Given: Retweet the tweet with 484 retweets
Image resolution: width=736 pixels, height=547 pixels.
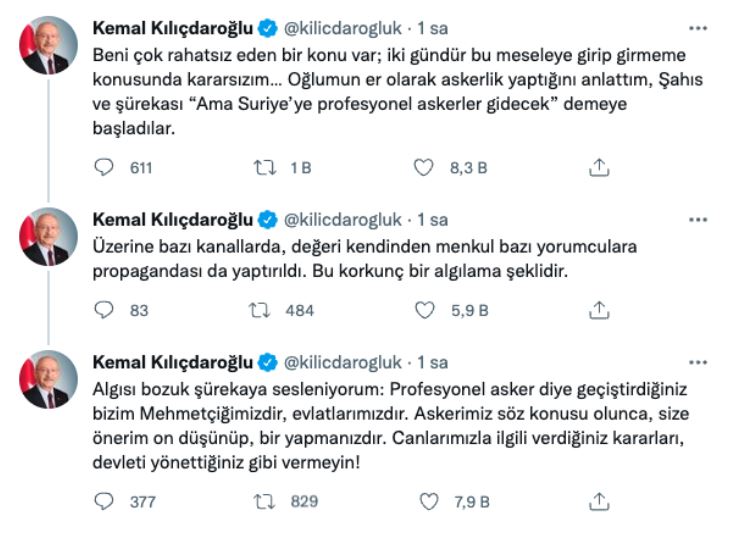Looking at the screenshot, I should [265, 311].
